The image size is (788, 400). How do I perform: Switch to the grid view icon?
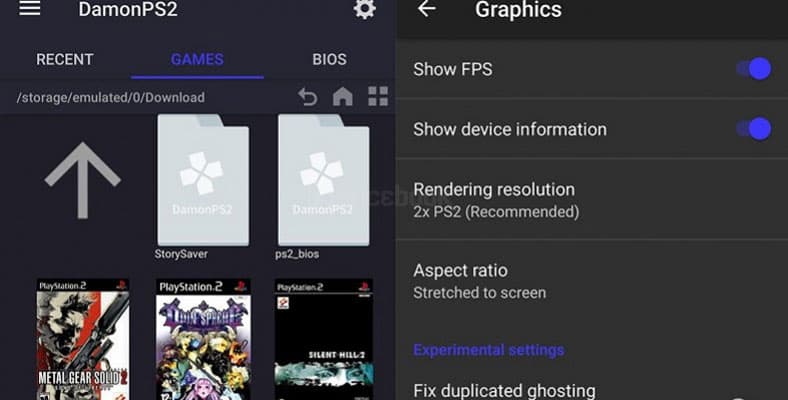(x=378, y=96)
